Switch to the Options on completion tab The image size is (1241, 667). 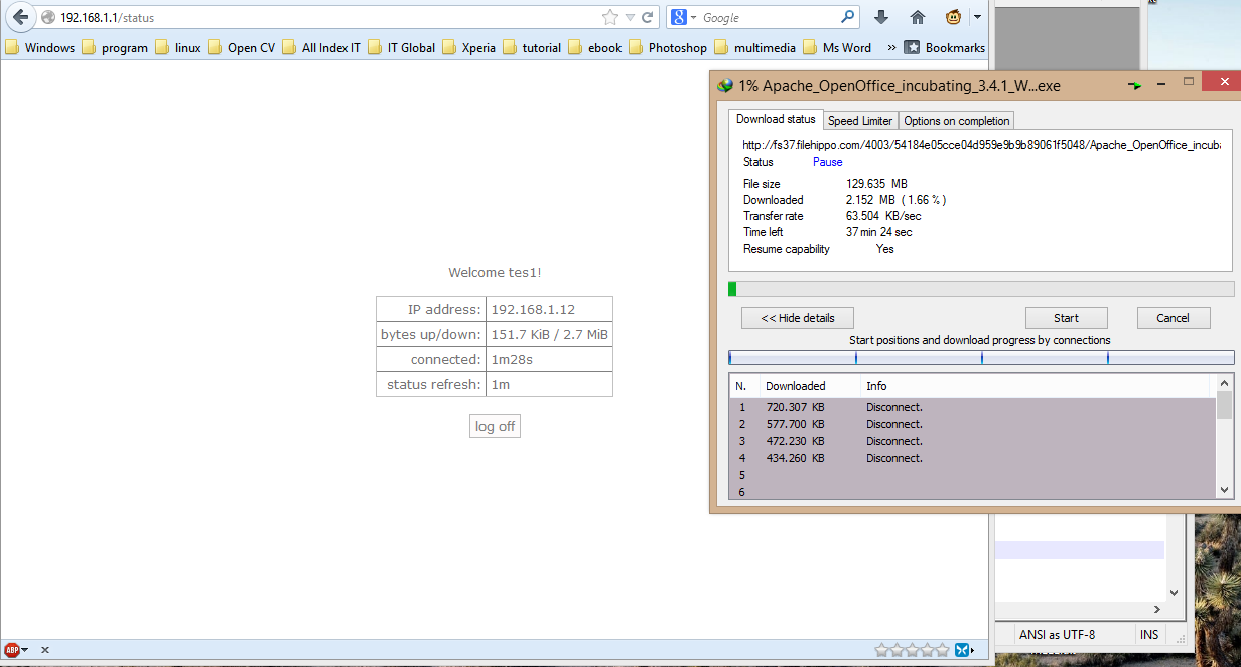click(957, 120)
